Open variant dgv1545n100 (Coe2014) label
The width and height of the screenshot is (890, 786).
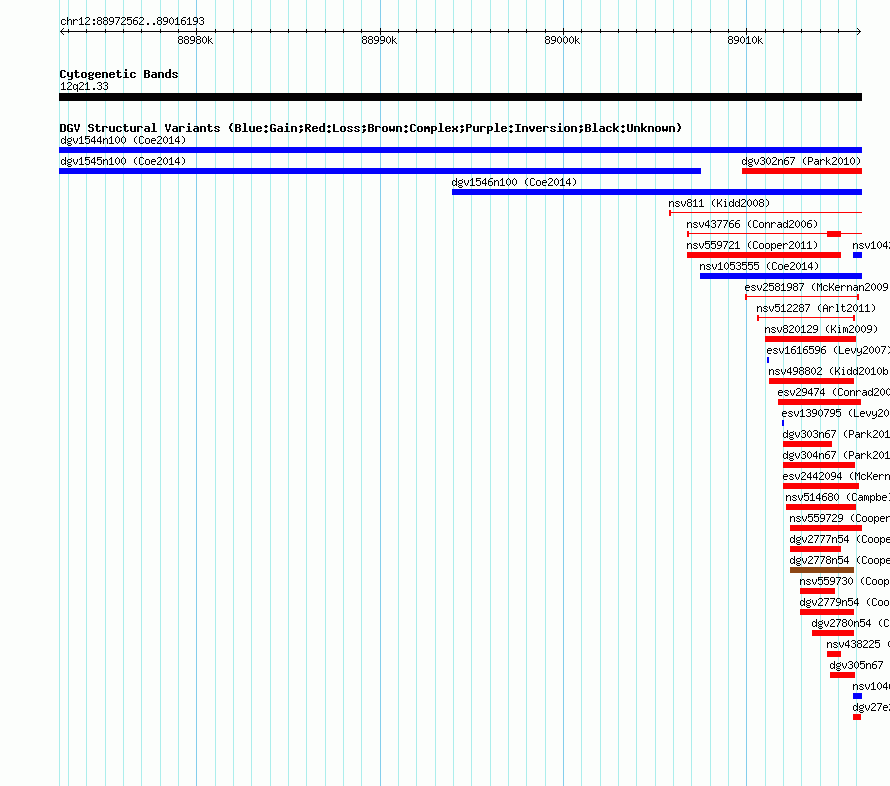click(x=123, y=161)
